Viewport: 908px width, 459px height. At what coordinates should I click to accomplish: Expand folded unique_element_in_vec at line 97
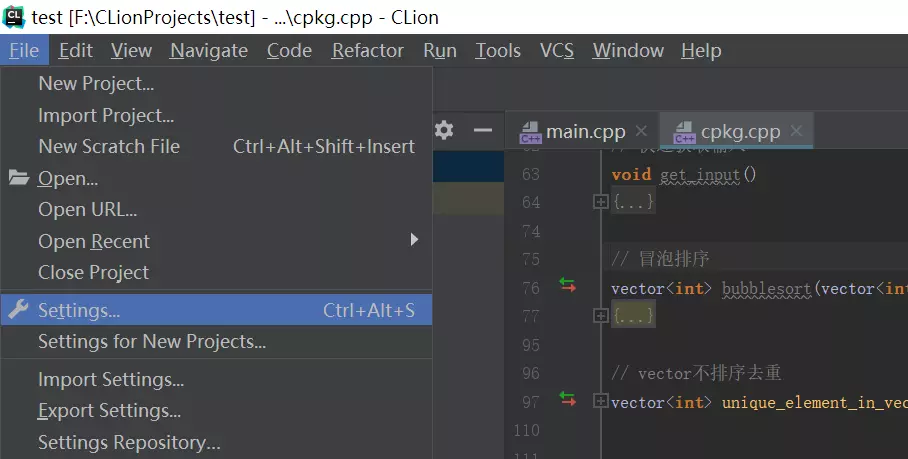point(601,401)
